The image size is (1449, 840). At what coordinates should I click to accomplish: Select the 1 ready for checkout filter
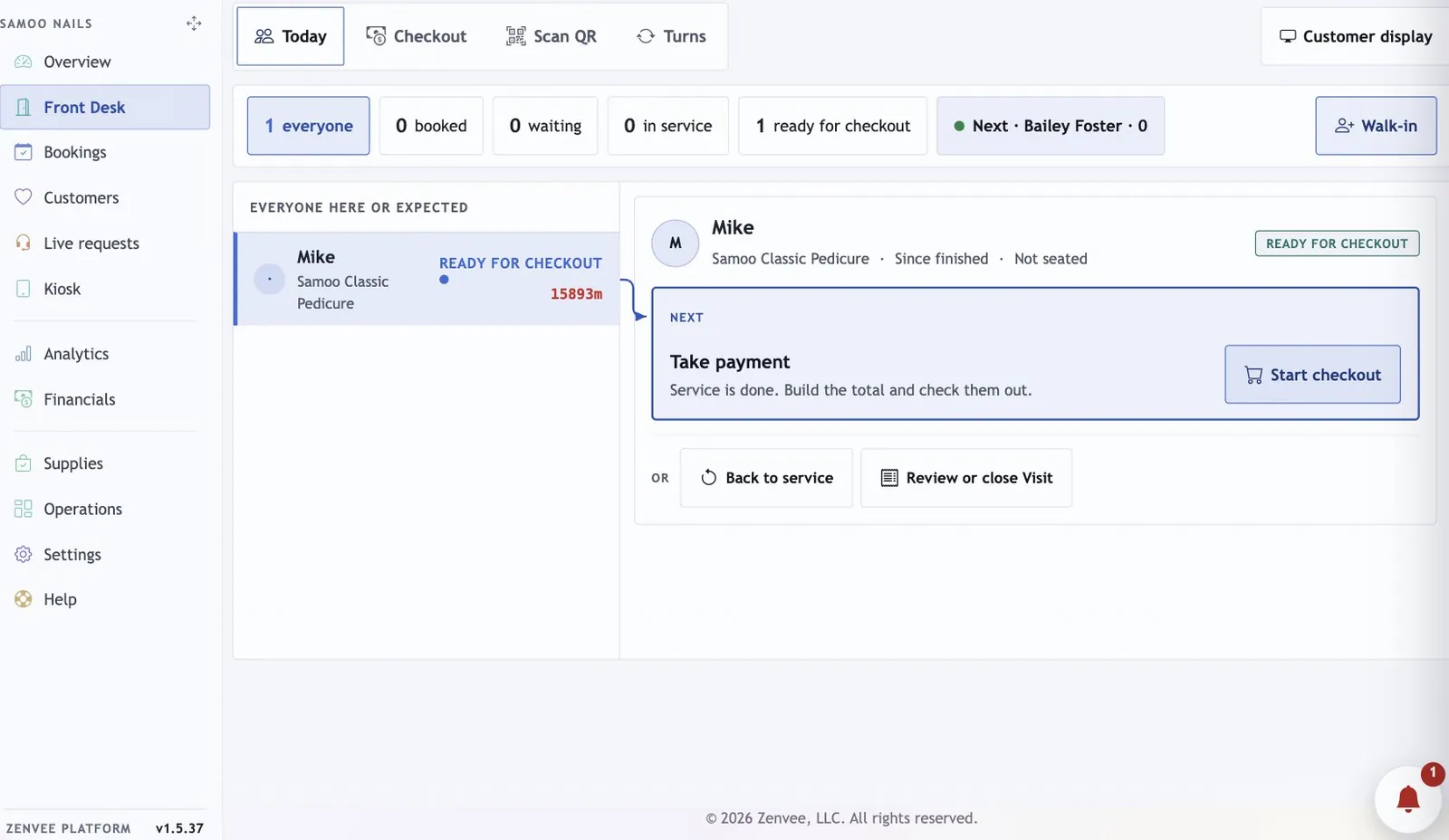(833, 126)
